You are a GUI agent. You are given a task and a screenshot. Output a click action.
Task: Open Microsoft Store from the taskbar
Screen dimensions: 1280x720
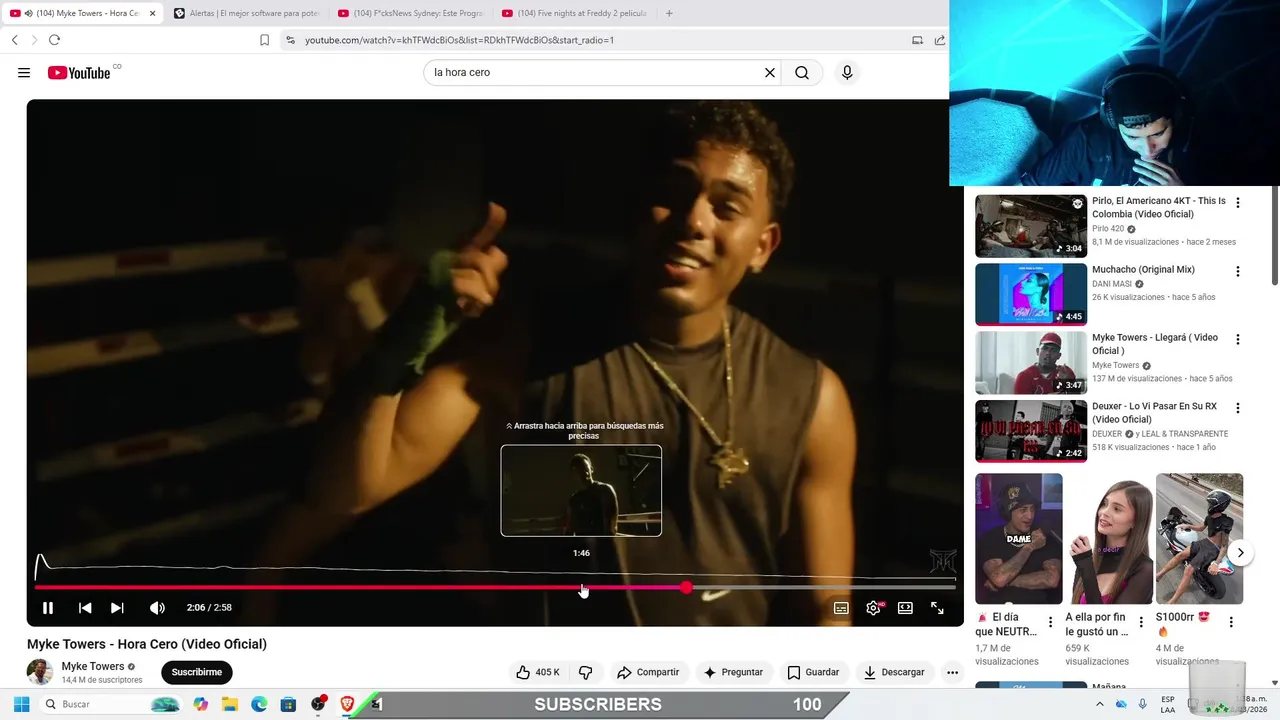click(x=288, y=704)
